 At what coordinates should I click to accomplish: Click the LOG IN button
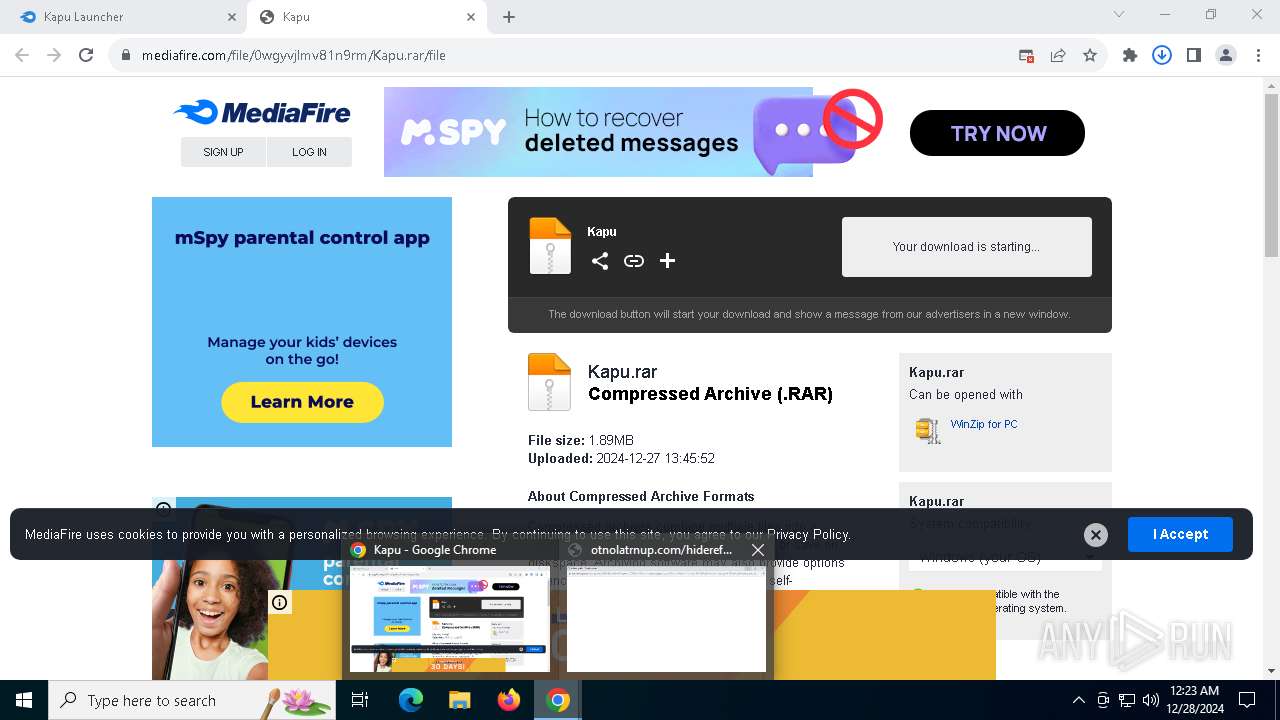309,152
